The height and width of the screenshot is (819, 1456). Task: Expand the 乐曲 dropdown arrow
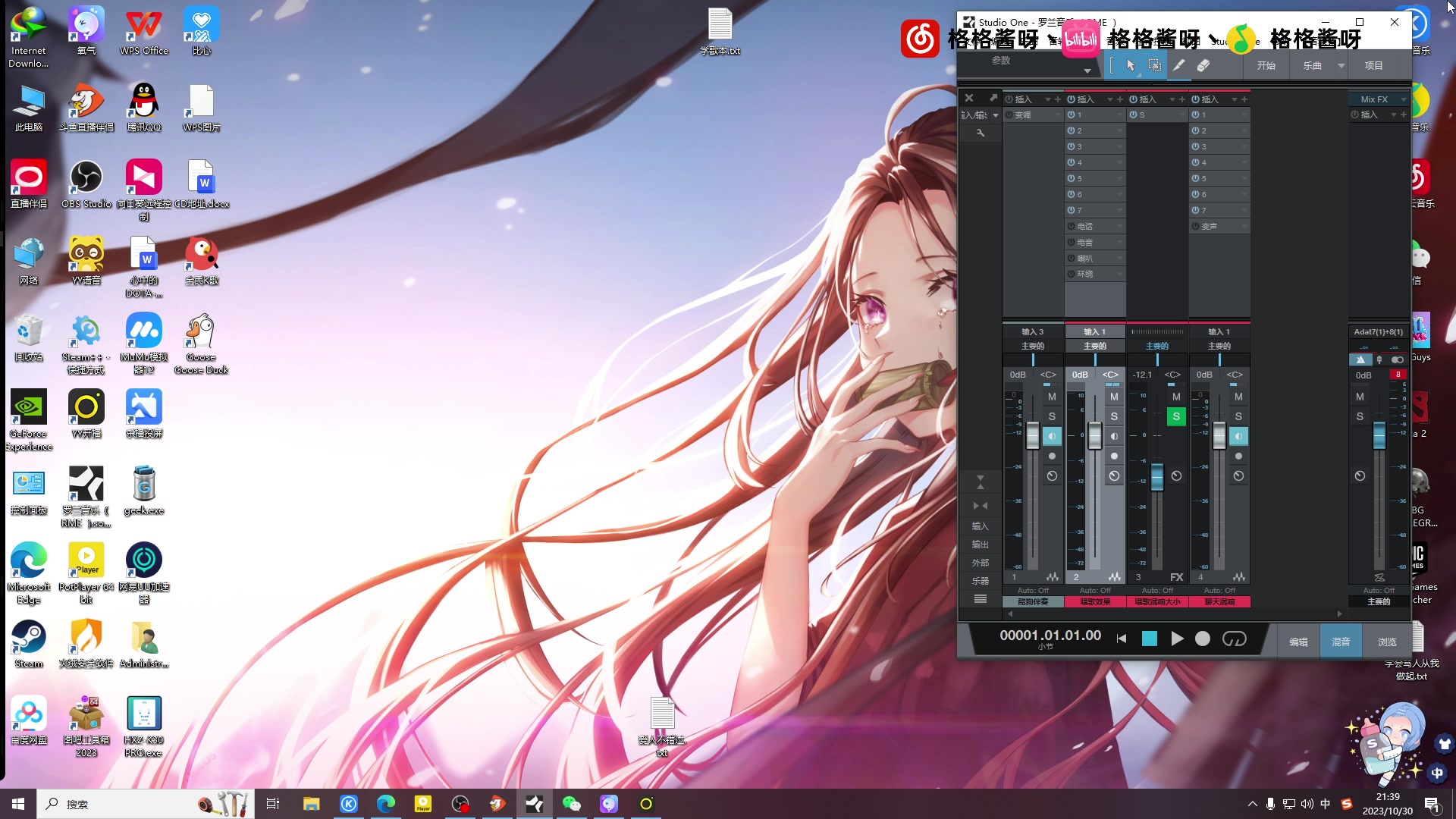[x=1341, y=66]
